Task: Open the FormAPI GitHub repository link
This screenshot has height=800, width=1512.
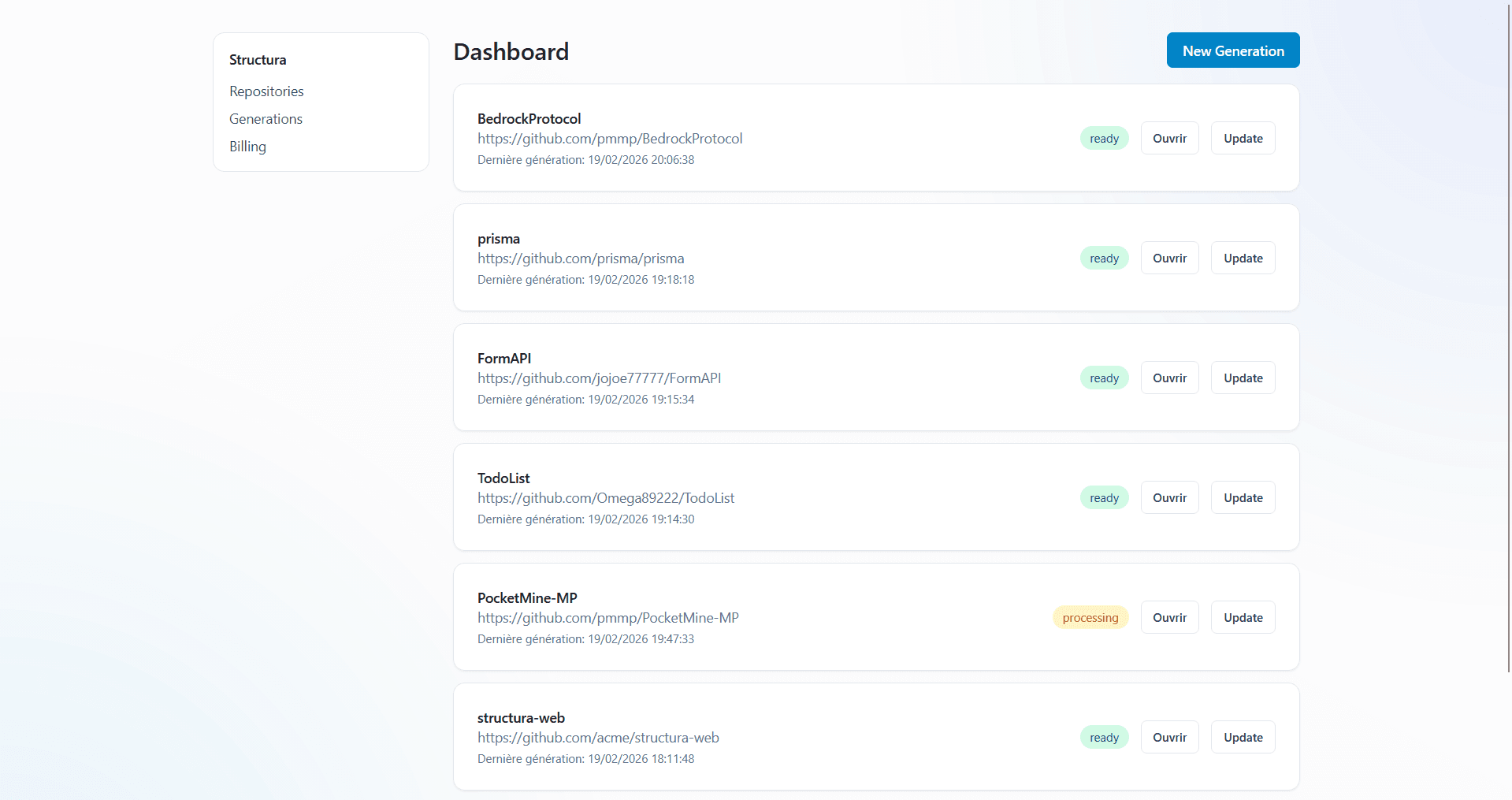Action: 599,378
